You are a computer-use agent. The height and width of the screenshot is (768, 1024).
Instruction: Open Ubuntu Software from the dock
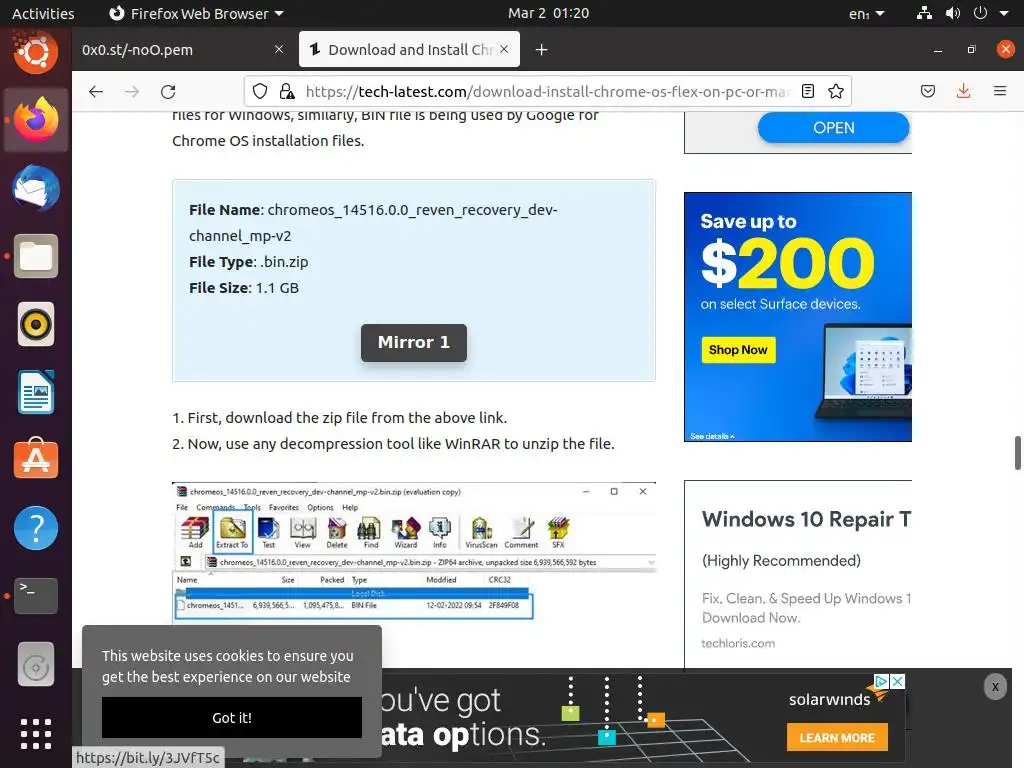(36, 460)
